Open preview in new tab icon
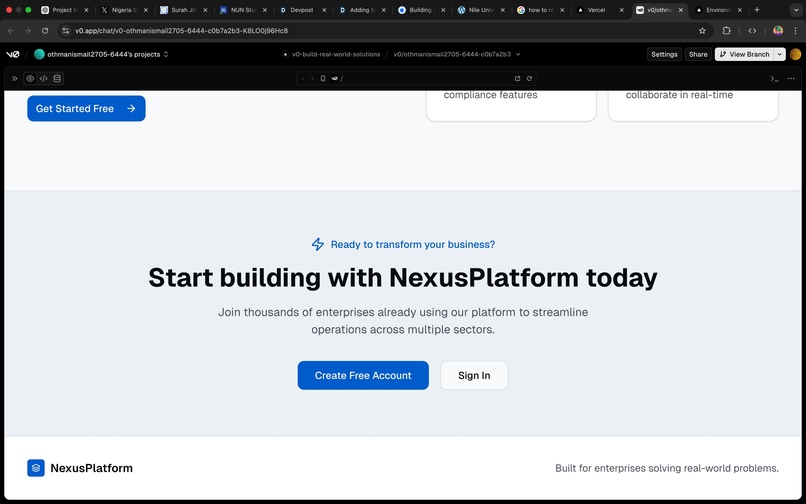 [518, 79]
